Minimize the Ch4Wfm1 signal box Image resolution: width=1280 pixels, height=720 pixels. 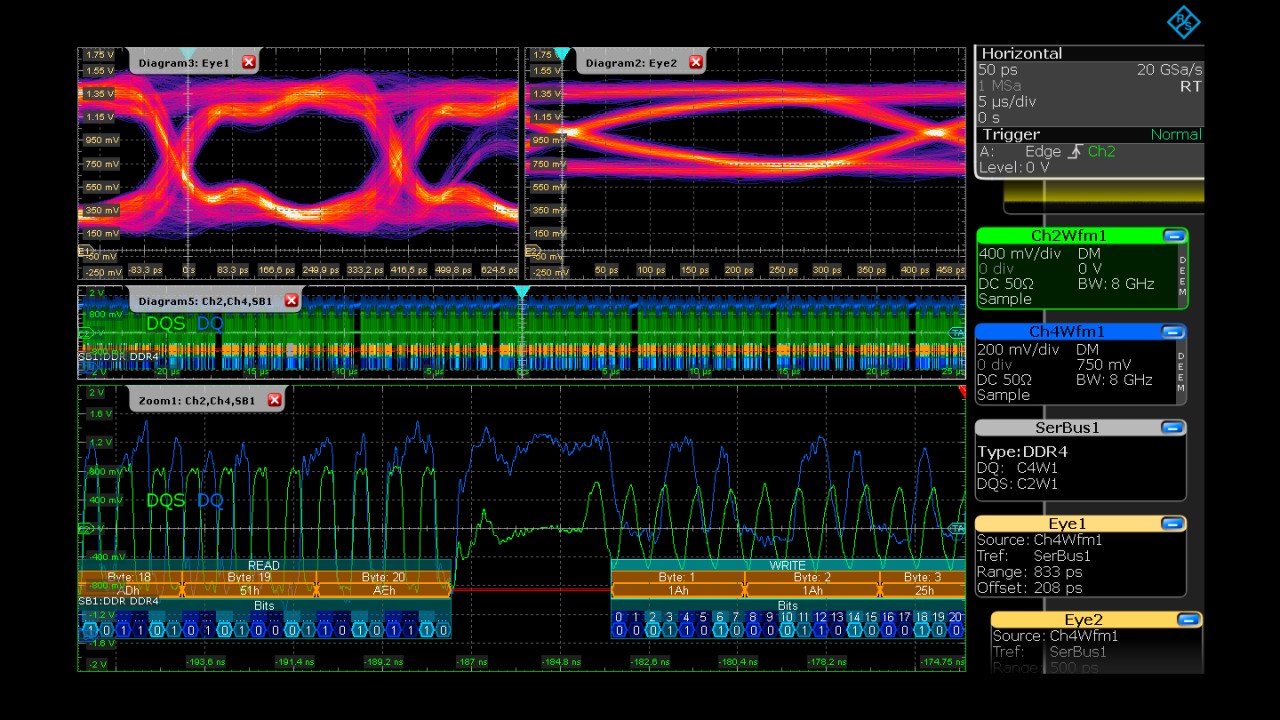(x=1174, y=332)
